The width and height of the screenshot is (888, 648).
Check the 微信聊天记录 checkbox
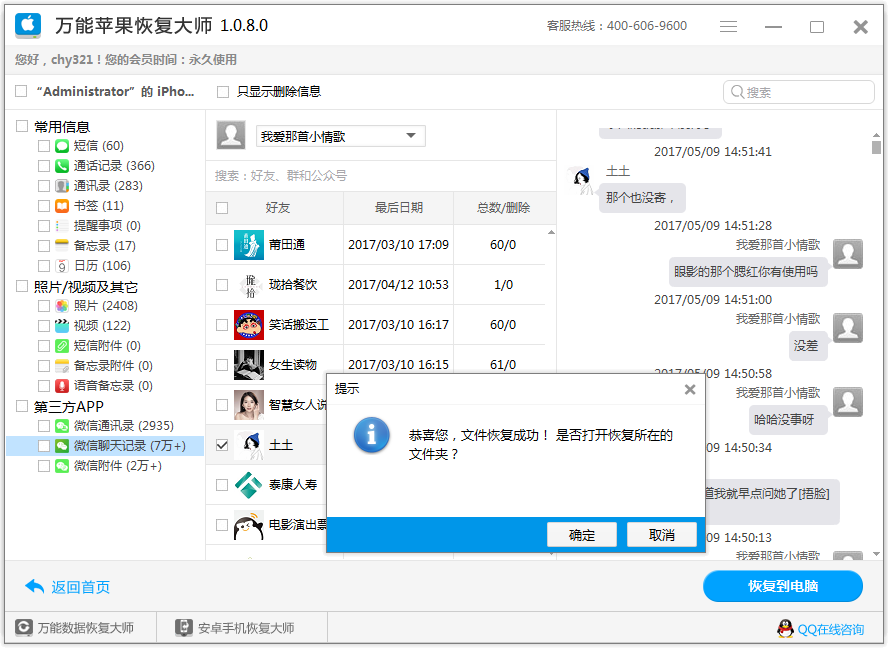[44, 446]
